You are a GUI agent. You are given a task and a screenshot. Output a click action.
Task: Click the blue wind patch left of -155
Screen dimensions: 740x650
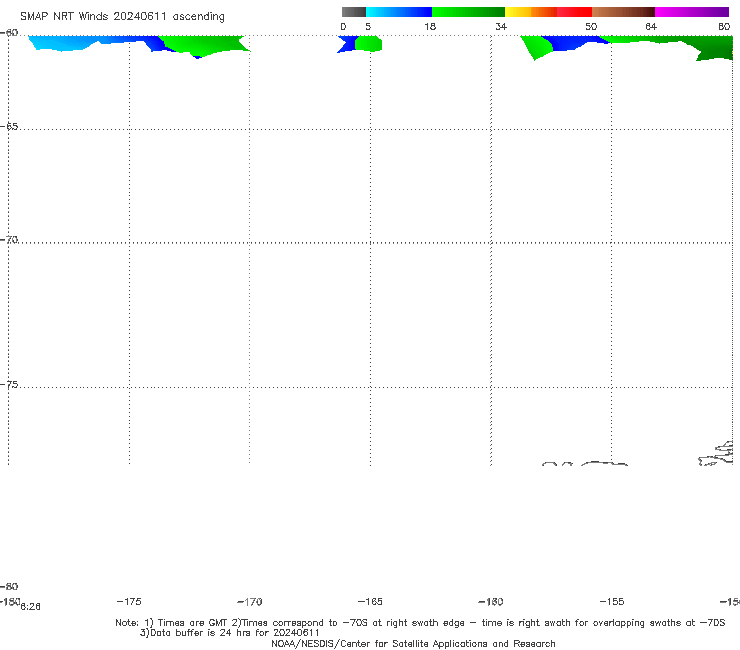coord(569,42)
